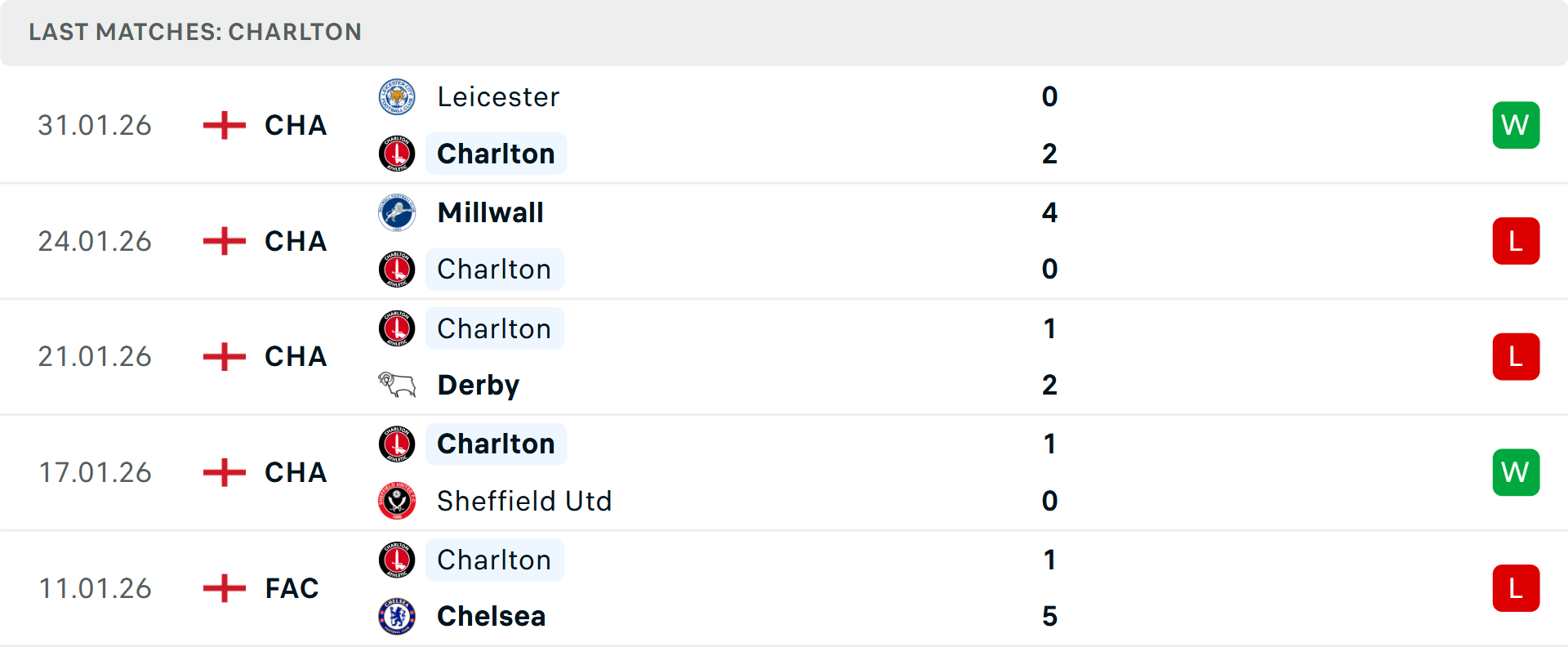1568x647 pixels.
Task: Select the FAC competition label
Action: (292, 588)
